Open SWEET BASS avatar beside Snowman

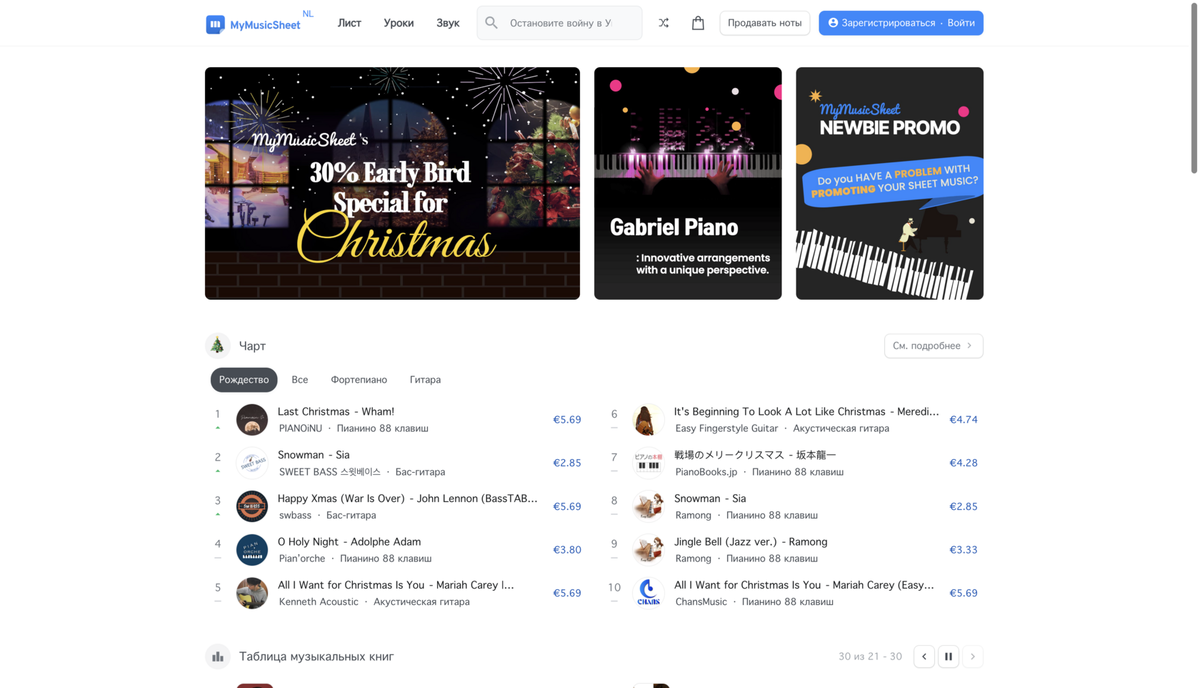(x=252, y=463)
